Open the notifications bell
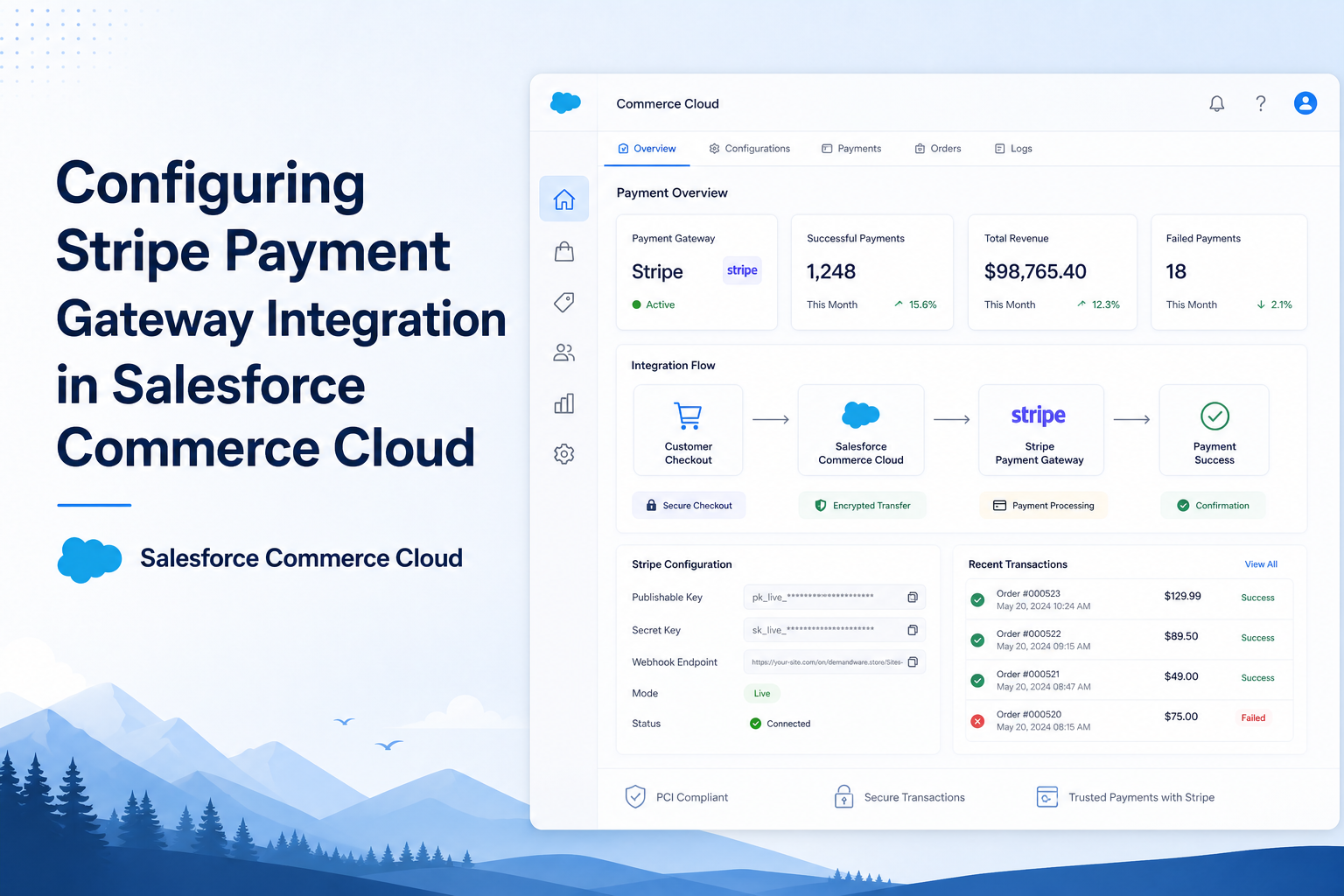Viewport: 1344px width, 896px height. pos(1216,103)
